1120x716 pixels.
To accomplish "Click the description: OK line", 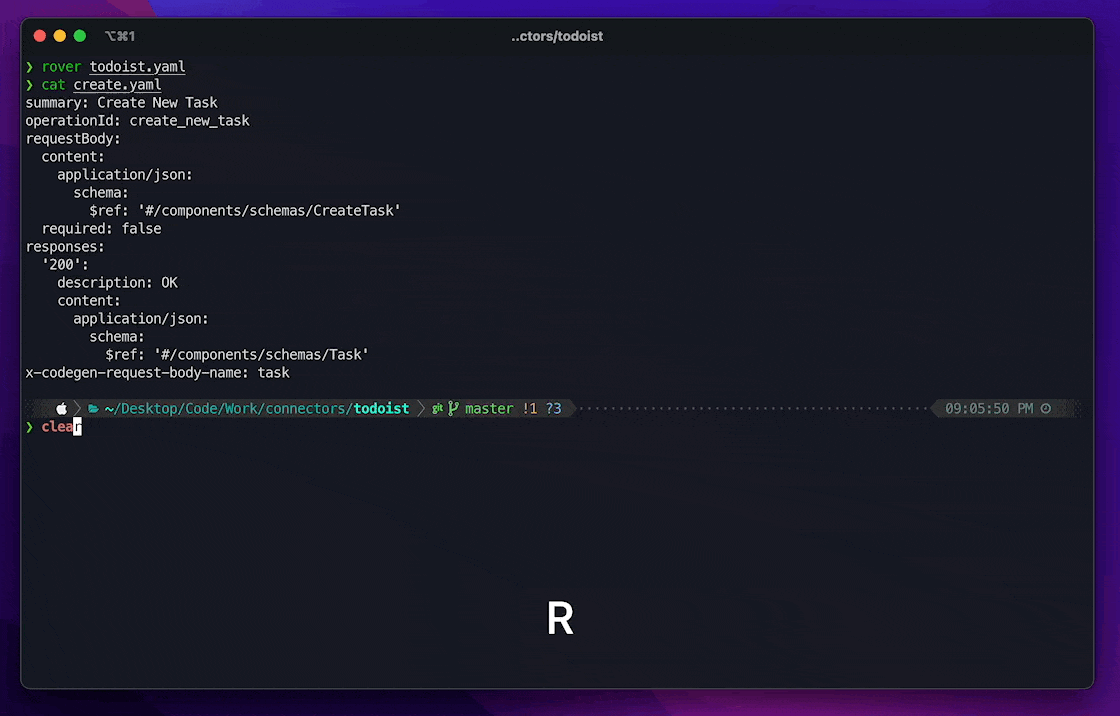I will pyautogui.click(x=118, y=283).
